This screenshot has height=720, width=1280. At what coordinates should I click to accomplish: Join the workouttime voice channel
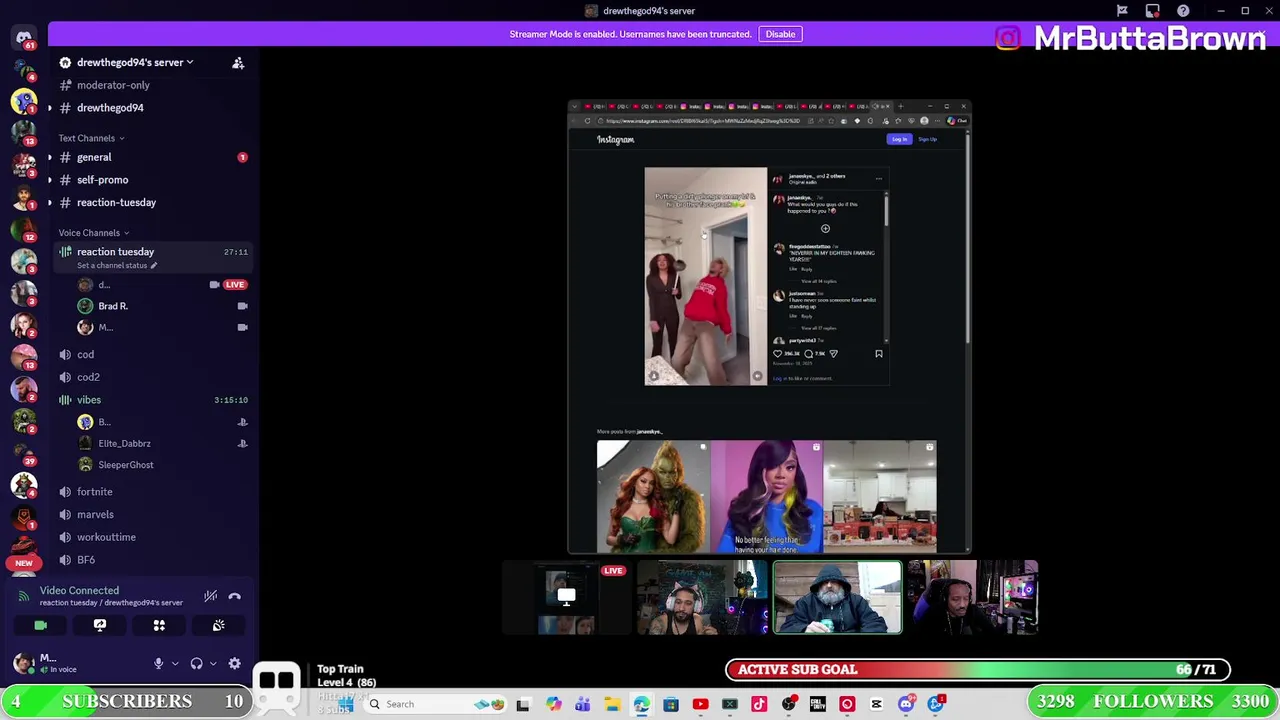pyautogui.click(x=152, y=537)
